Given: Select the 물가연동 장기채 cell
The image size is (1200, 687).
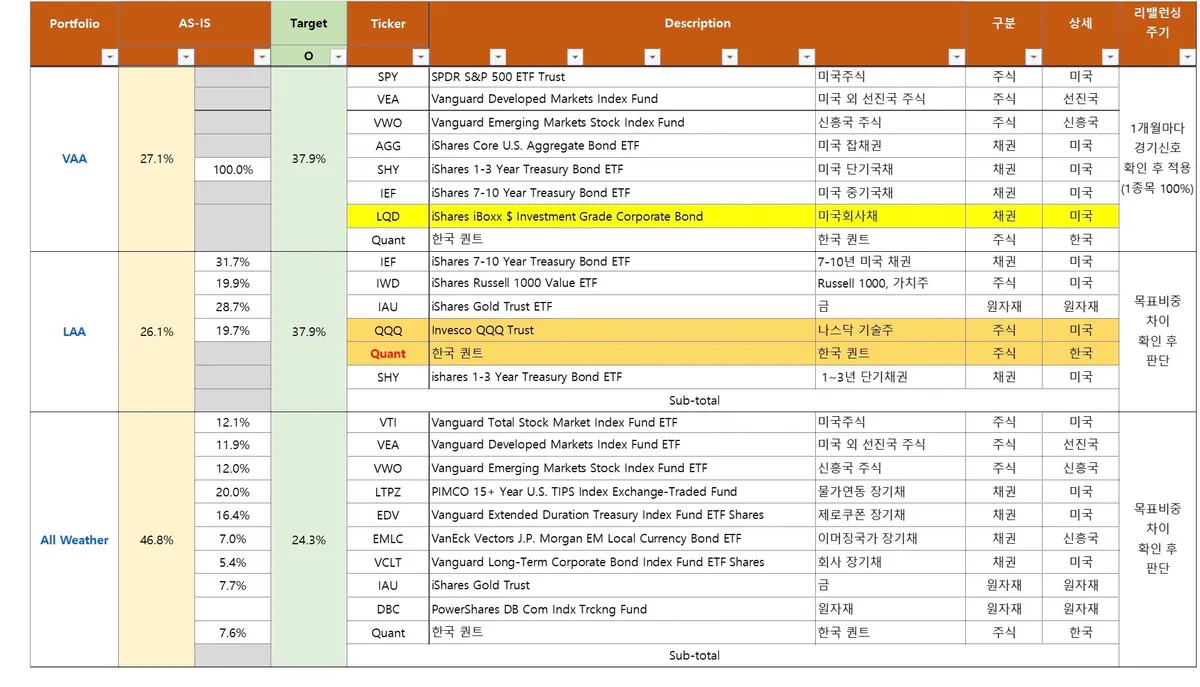Looking at the screenshot, I should click(x=890, y=492).
